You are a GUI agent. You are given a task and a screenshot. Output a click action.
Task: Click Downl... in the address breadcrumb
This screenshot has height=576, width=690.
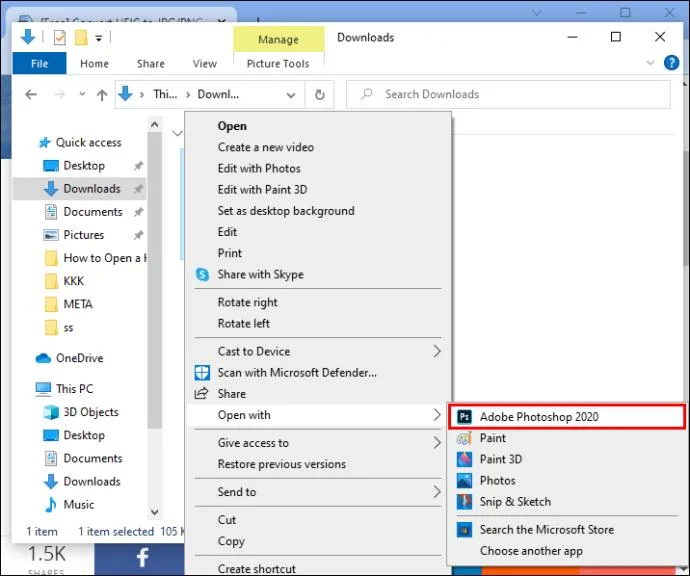[218, 94]
